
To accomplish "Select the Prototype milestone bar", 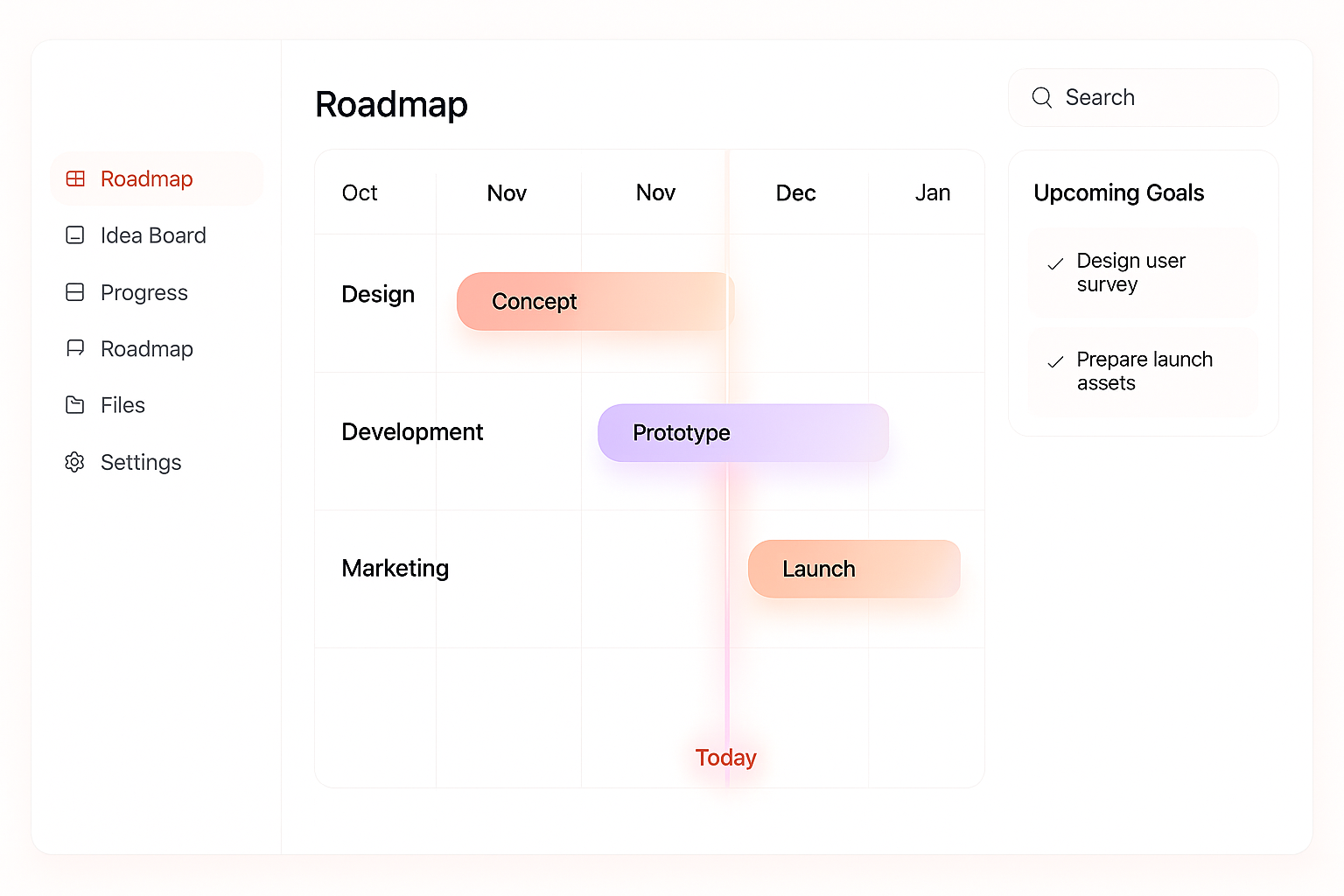I will pos(743,432).
